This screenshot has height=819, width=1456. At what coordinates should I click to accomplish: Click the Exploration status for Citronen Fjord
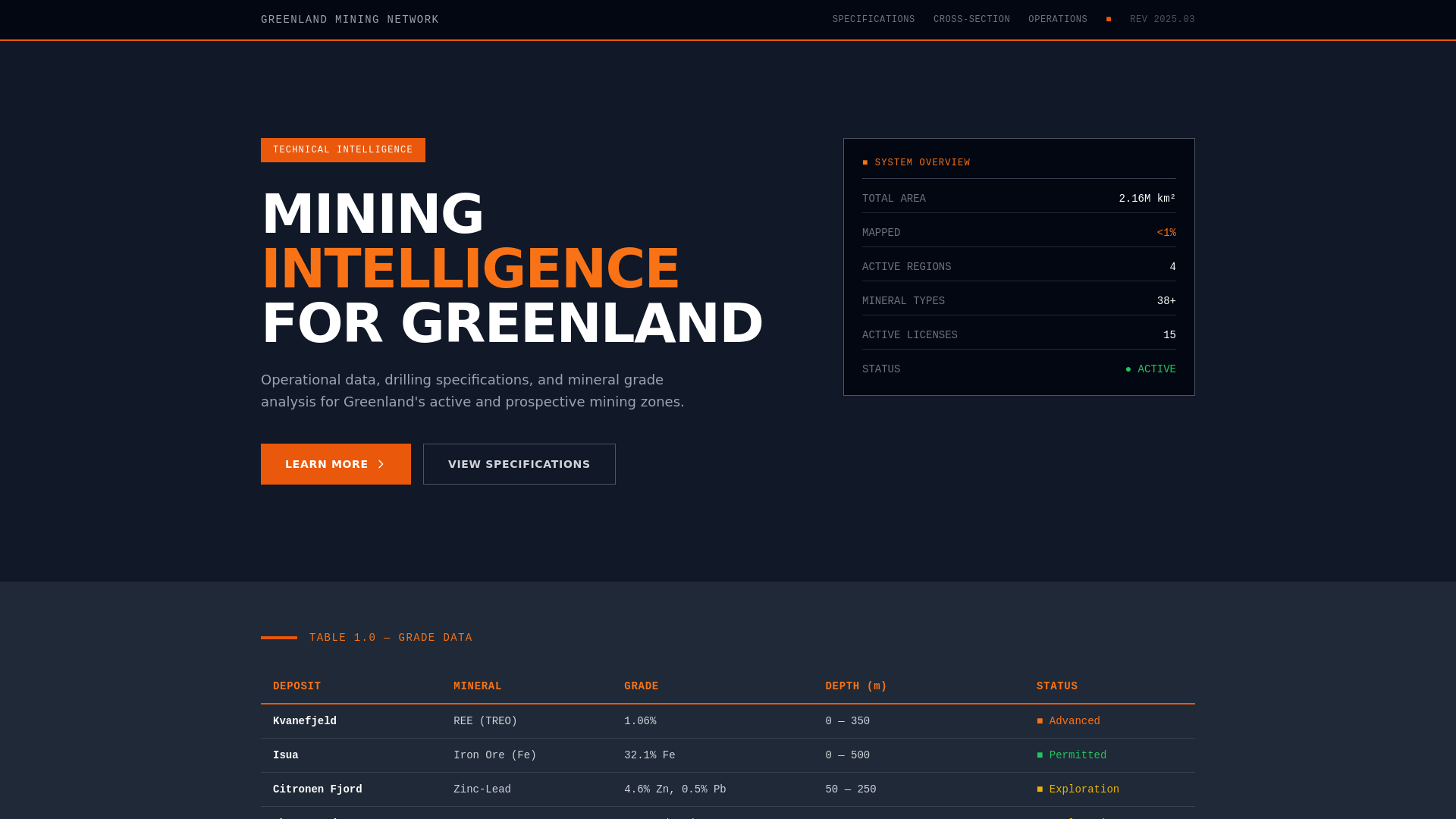tap(1078, 789)
